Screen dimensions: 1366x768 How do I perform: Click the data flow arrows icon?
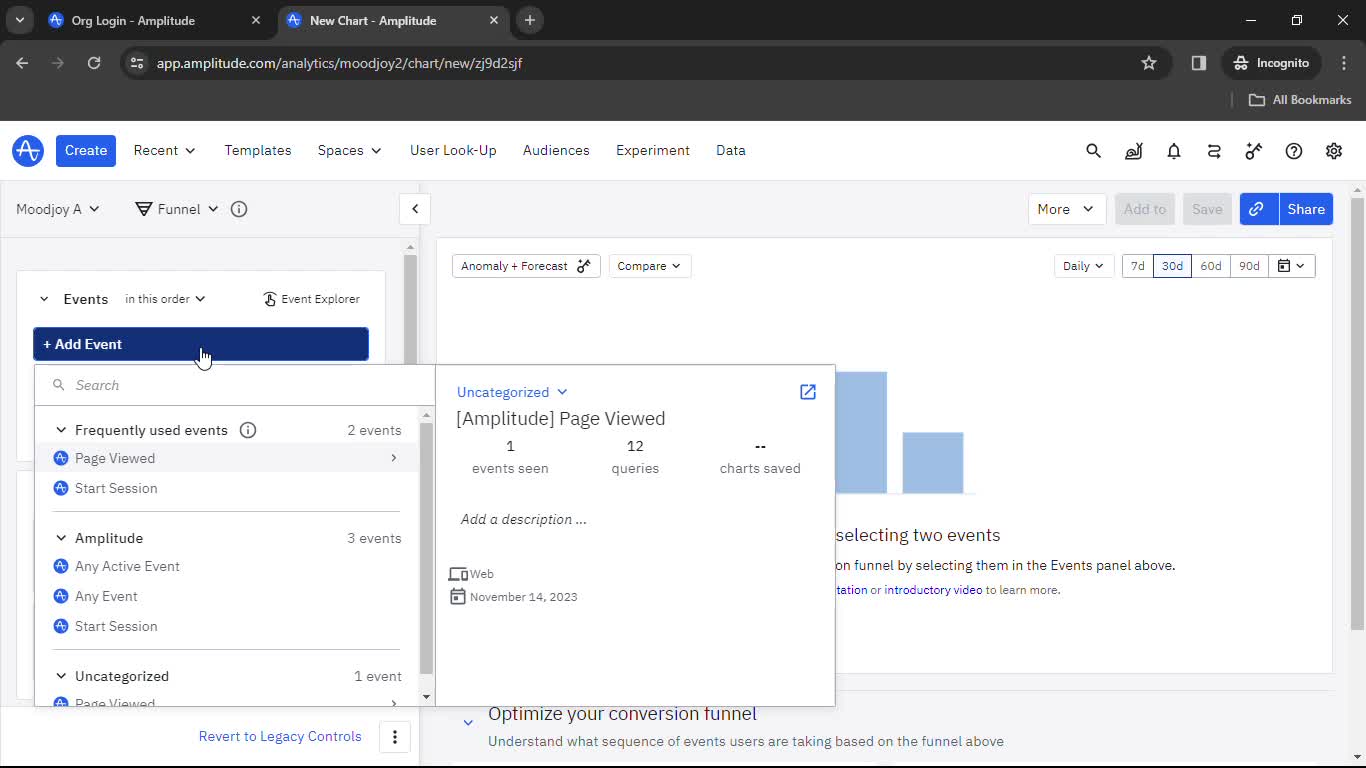(x=1214, y=151)
